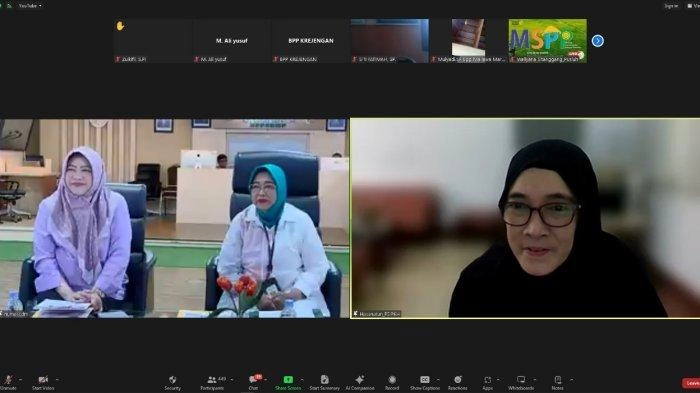Viewport: 700px width, 393px height.
Task: Expand caption options arrow beside Show Captions
Action: coord(438,380)
